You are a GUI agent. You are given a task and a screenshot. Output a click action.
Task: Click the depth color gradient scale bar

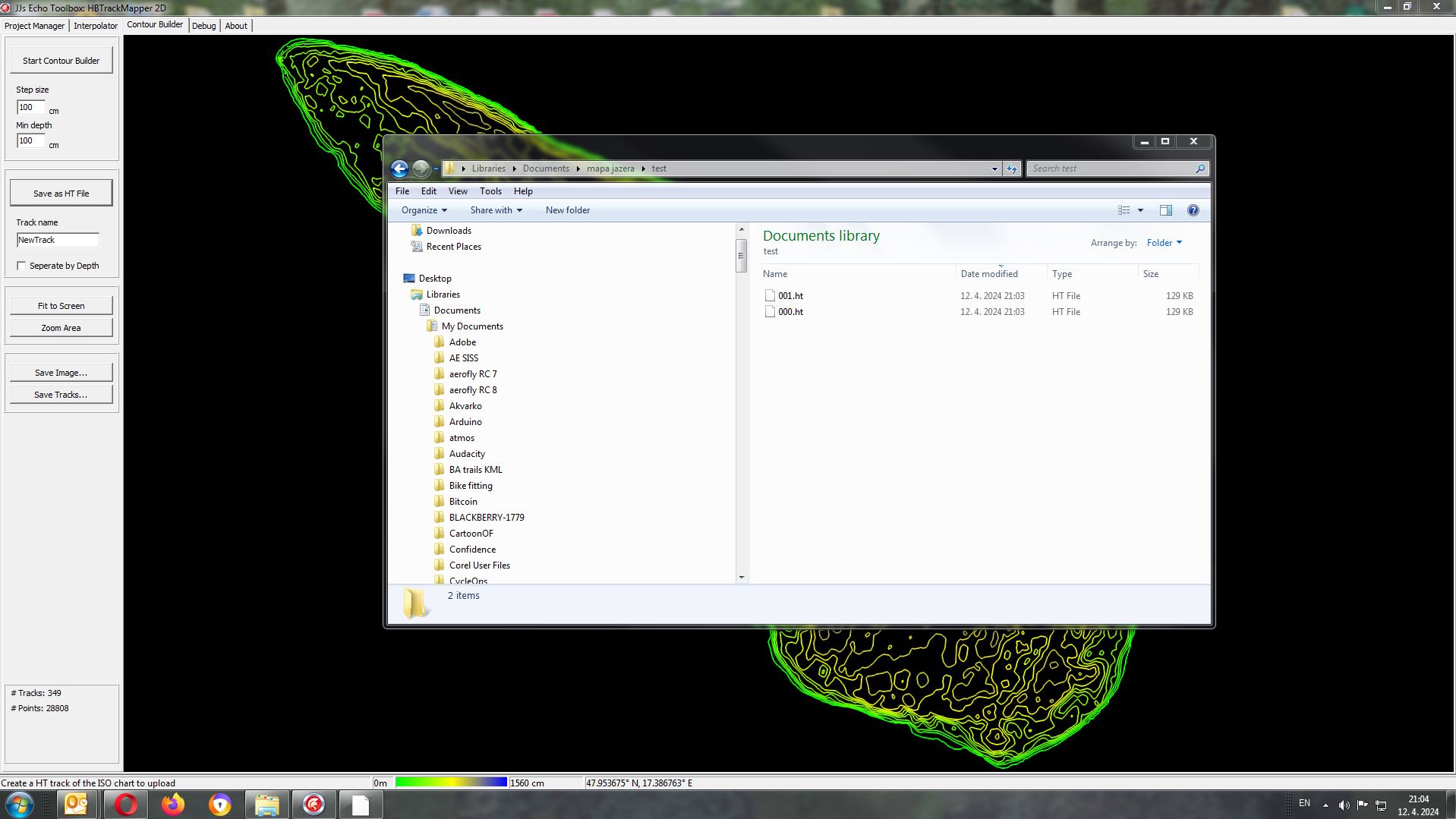pos(451,783)
